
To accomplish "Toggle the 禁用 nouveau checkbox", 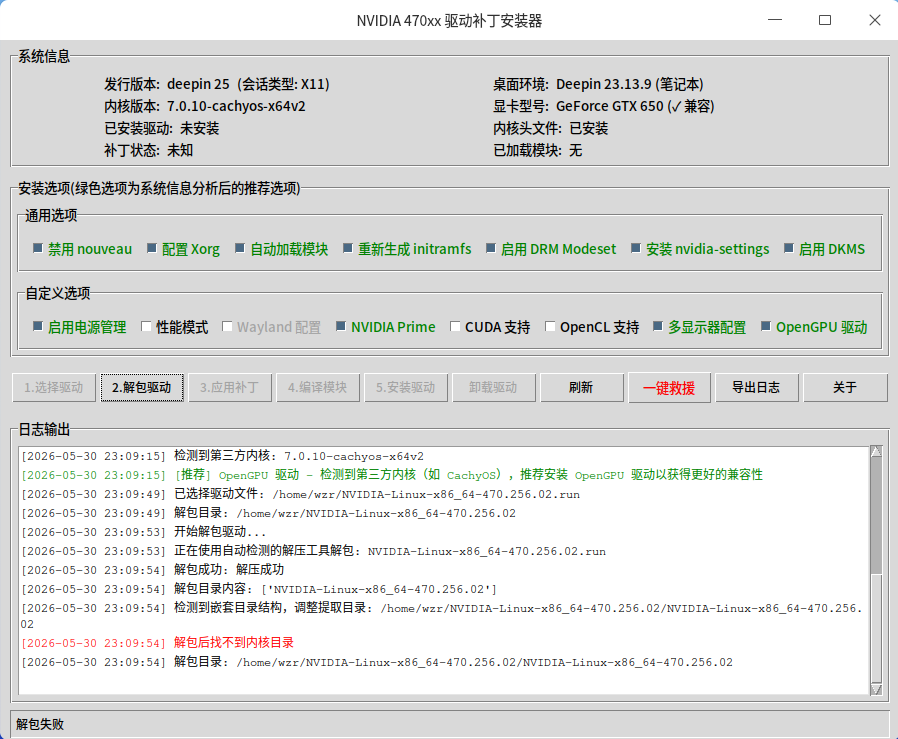I will point(38,249).
